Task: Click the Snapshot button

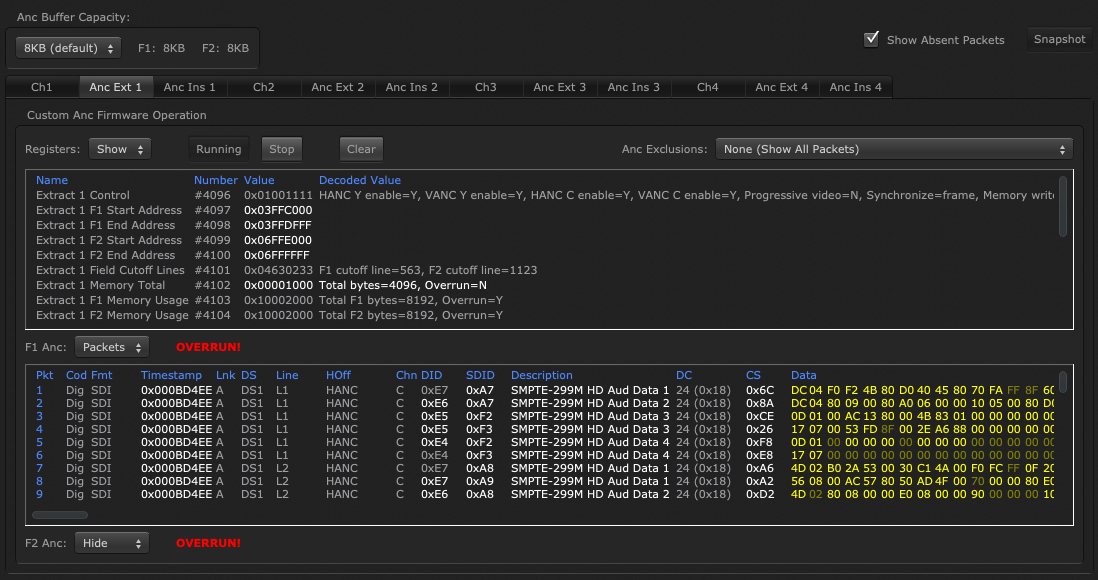Action: tap(1059, 40)
